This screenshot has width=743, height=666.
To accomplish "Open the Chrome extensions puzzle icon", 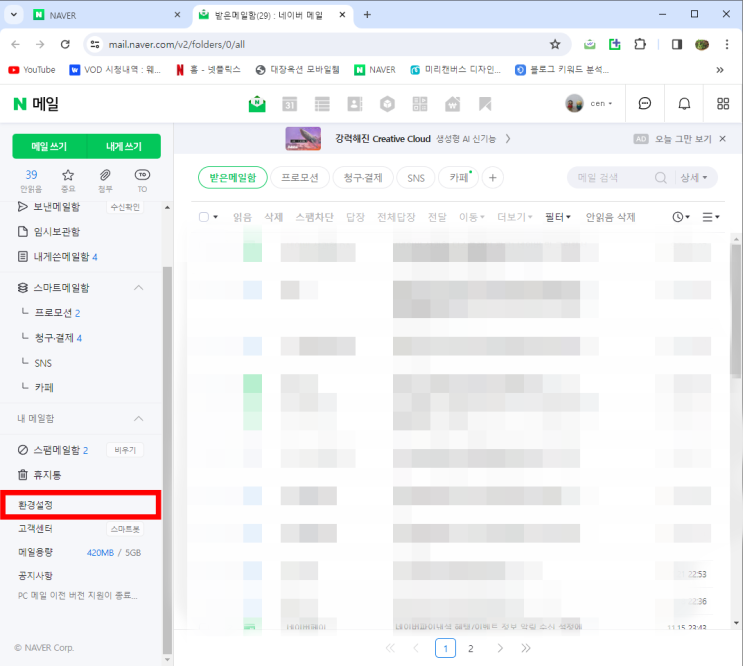I will coord(640,45).
